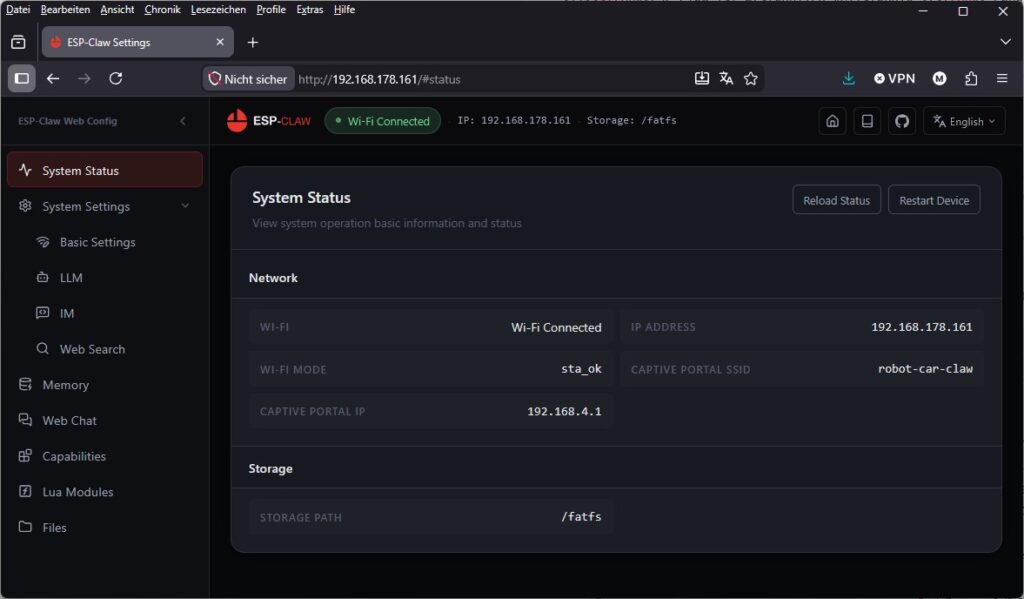Click the chat bubble icon beside IM
This screenshot has height=599, width=1024.
tap(43, 313)
